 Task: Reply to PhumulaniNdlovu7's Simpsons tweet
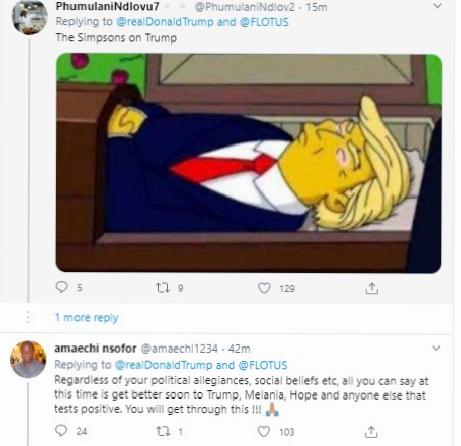tap(62, 287)
